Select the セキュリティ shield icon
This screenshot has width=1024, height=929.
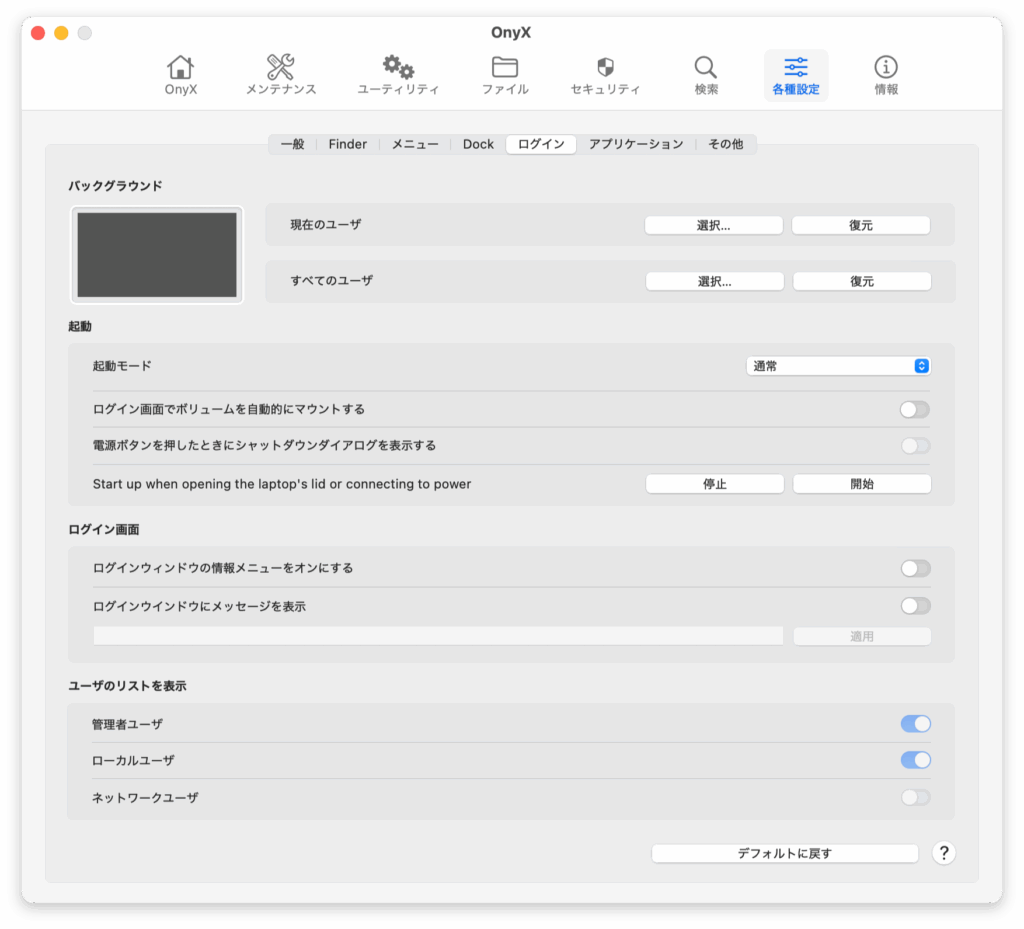click(605, 68)
